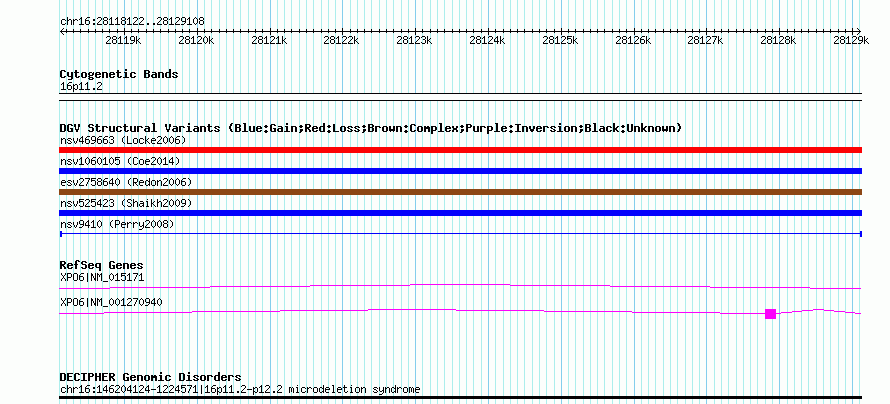Select the Cytogenetic Bands track title

[x=119, y=74]
